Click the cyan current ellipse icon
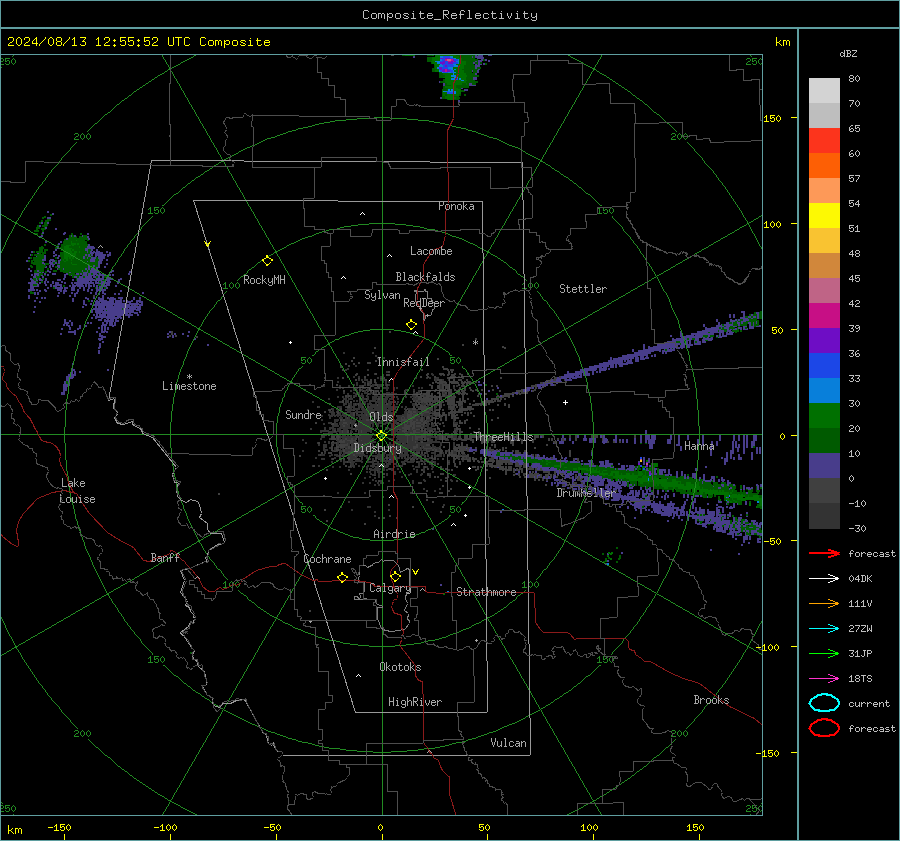This screenshot has width=900, height=841. (x=824, y=703)
